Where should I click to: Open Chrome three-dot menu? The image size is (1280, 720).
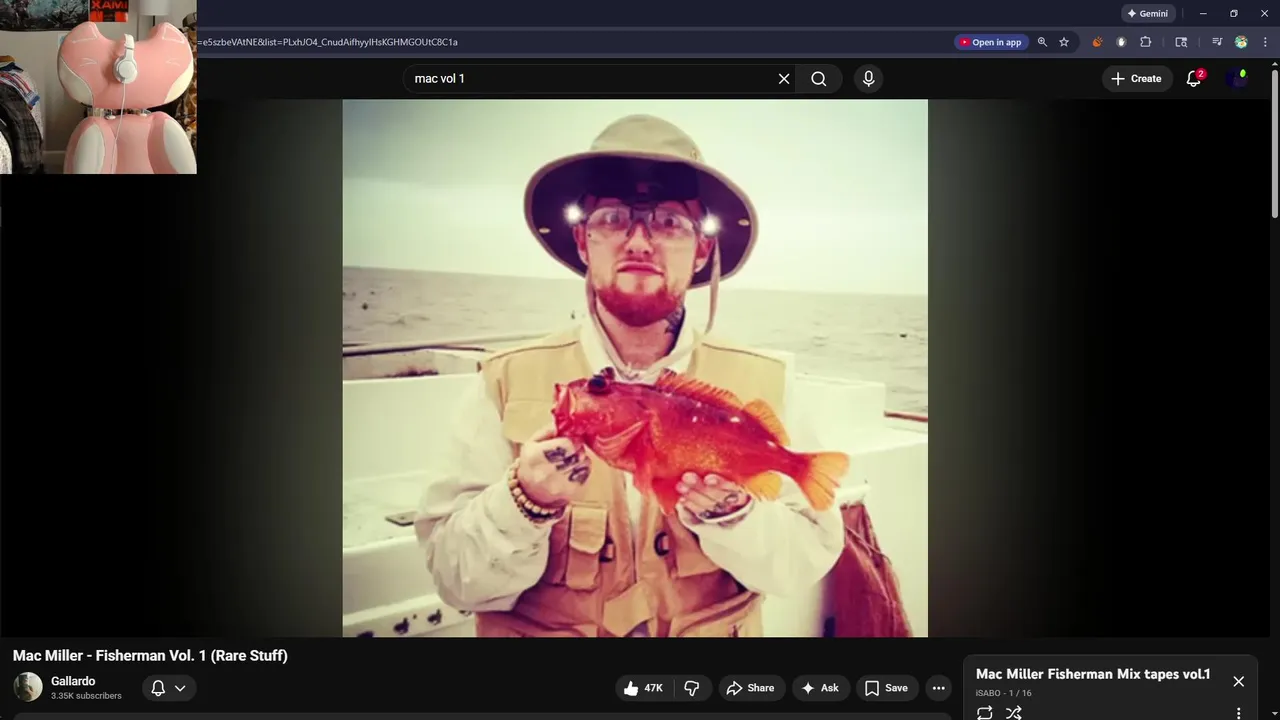click(x=1265, y=42)
